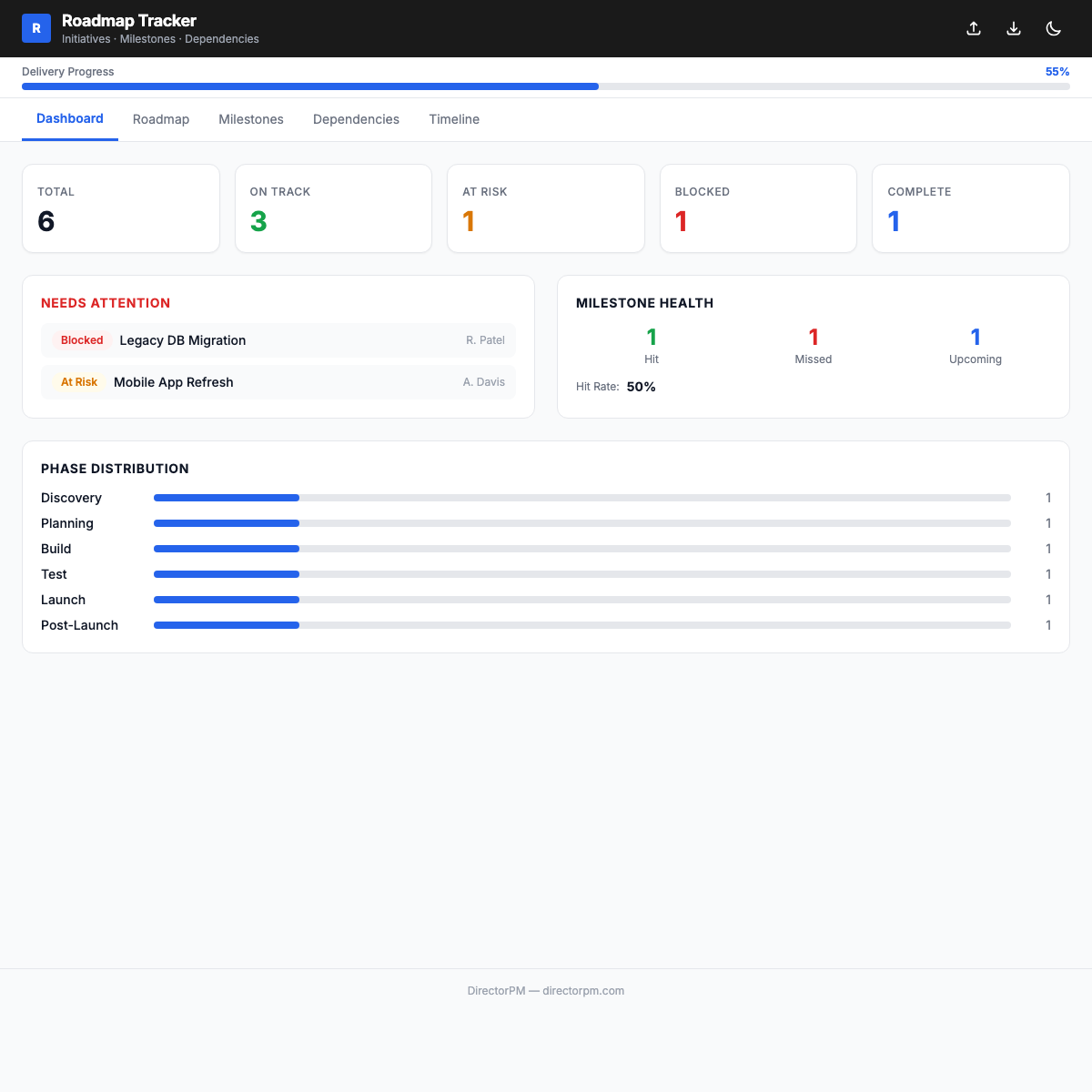Image resolution: width=1092 pixels, height=1092 pixels.
Task: Click the Hit milestone count
Action: click(x=652, y=338)
